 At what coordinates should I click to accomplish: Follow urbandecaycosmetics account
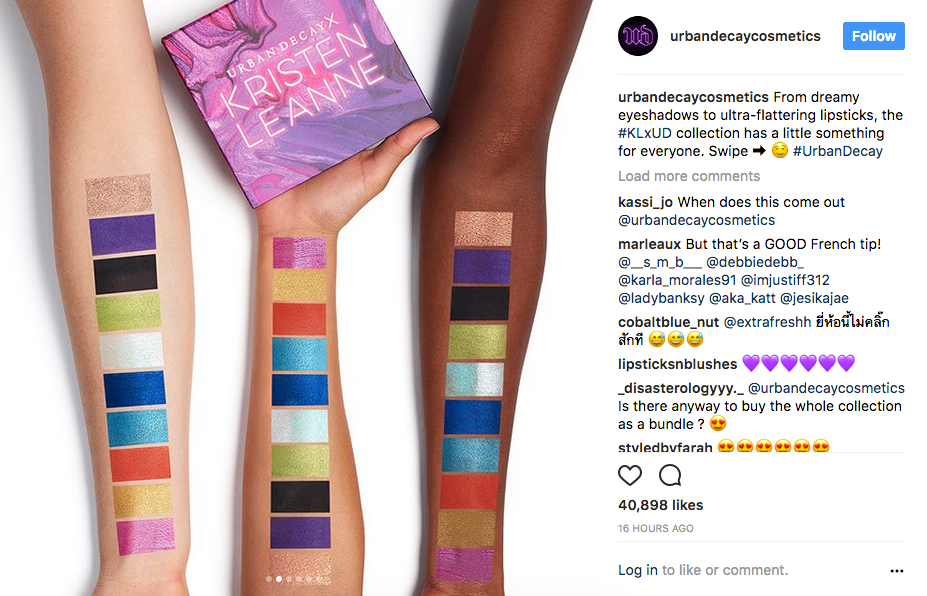873,36
